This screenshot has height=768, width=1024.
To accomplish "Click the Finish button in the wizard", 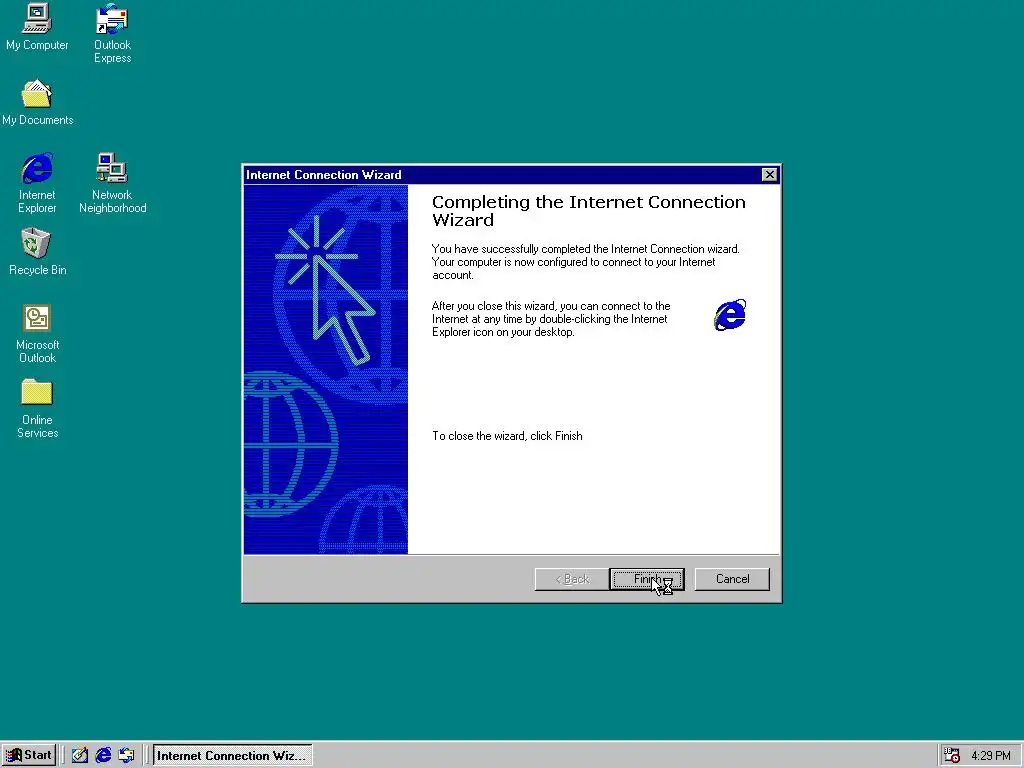I will coord(647,579).
